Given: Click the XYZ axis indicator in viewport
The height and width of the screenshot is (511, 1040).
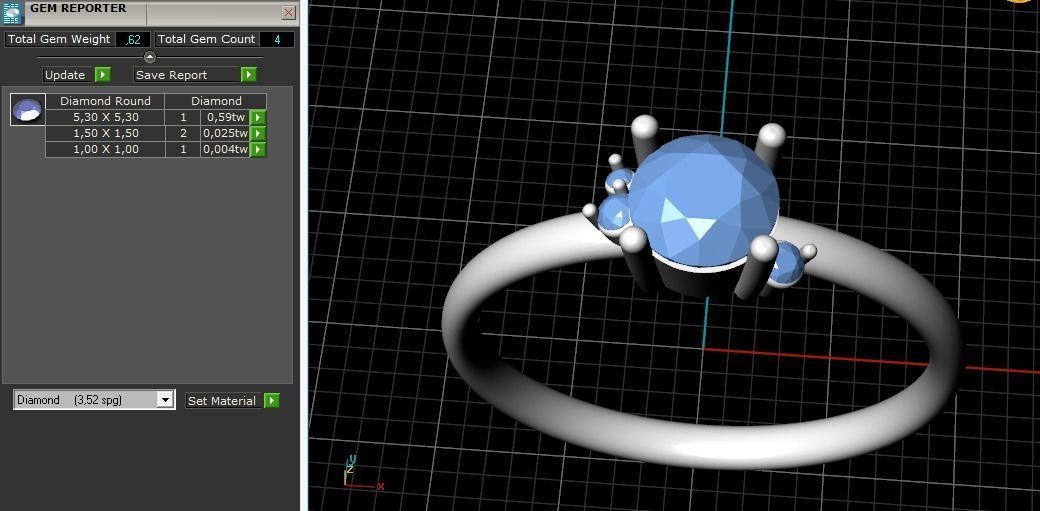Looking at the screenshot, I should point(361,473).
